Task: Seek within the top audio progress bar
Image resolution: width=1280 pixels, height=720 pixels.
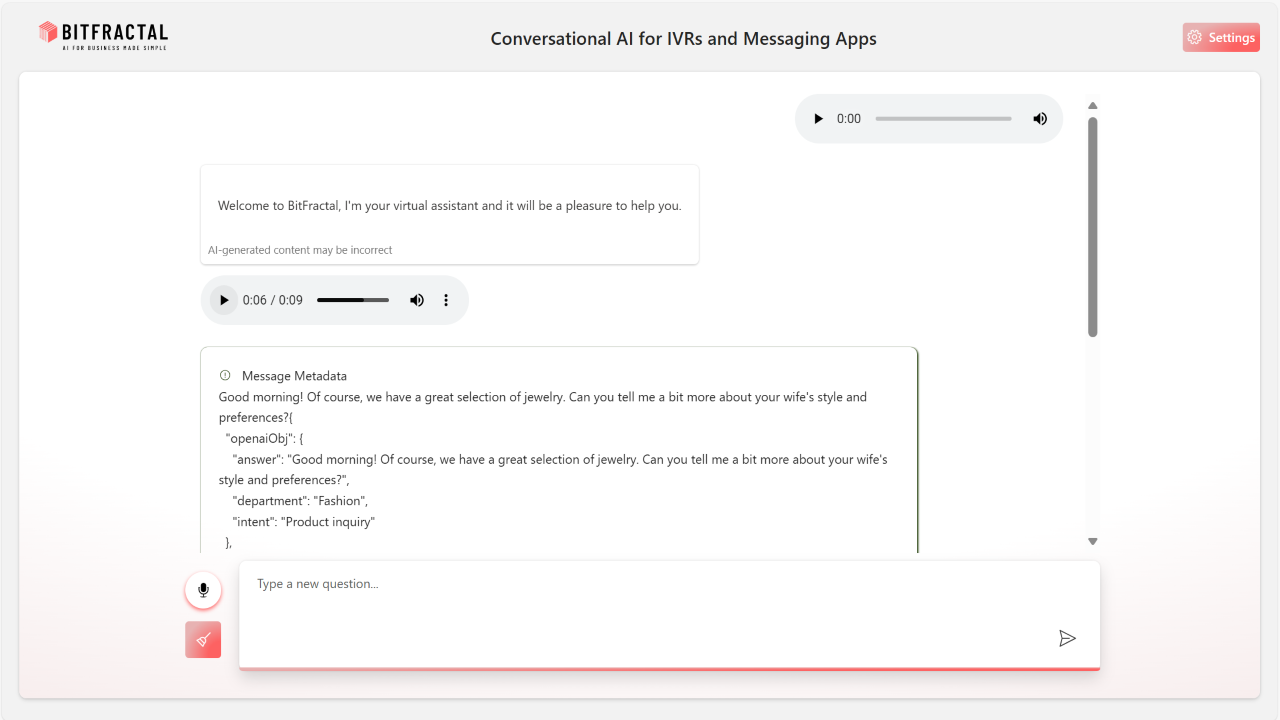Action: click(x=943, y=119)
